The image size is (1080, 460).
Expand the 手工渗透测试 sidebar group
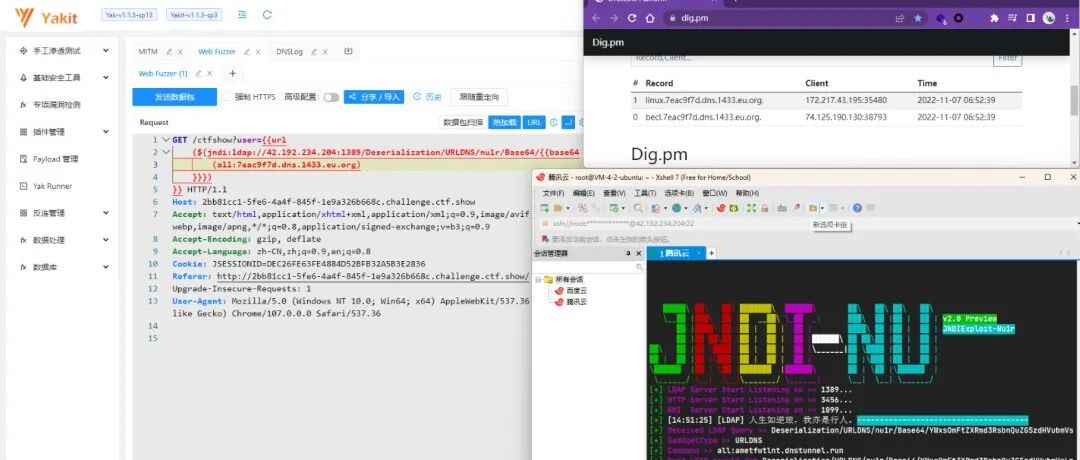point(64,50)
